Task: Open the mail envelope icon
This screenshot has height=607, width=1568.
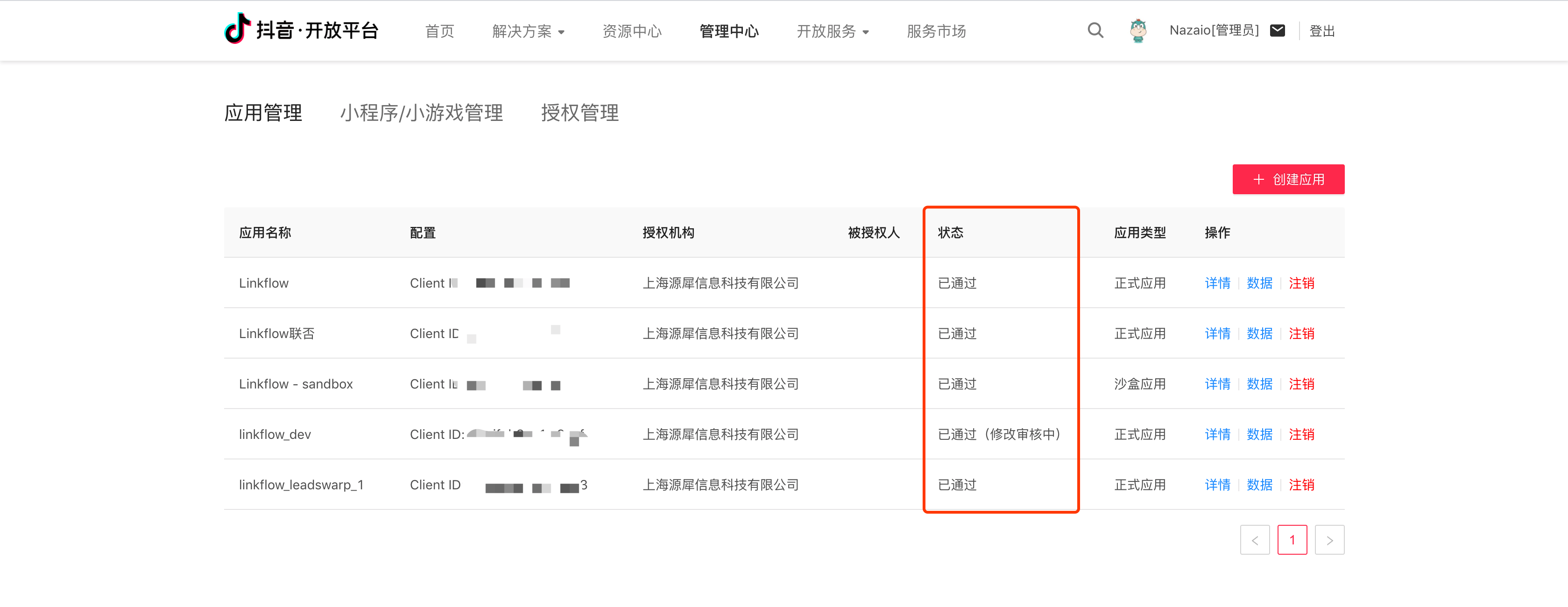Action: (1278, 30)
